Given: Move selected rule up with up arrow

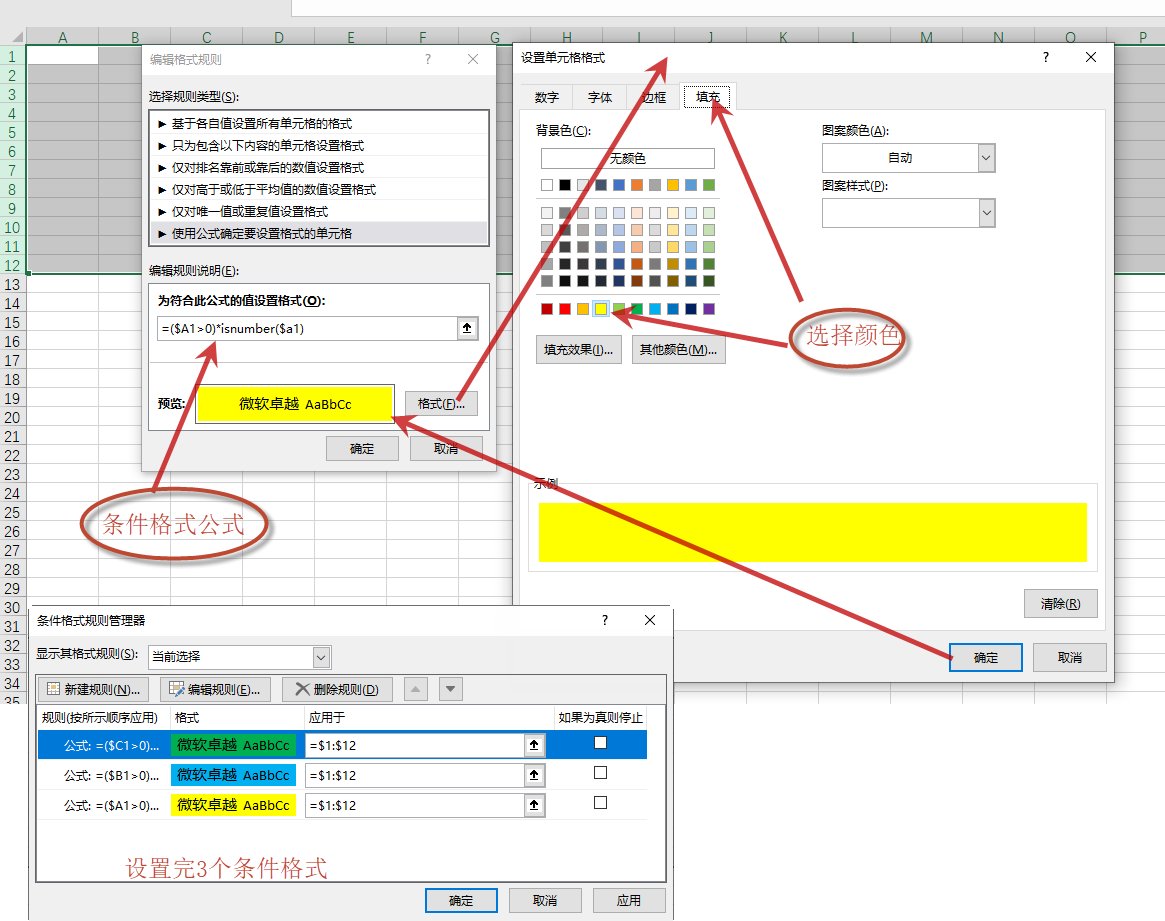Looking at the screenshot, I should click(x=417, y=689).
